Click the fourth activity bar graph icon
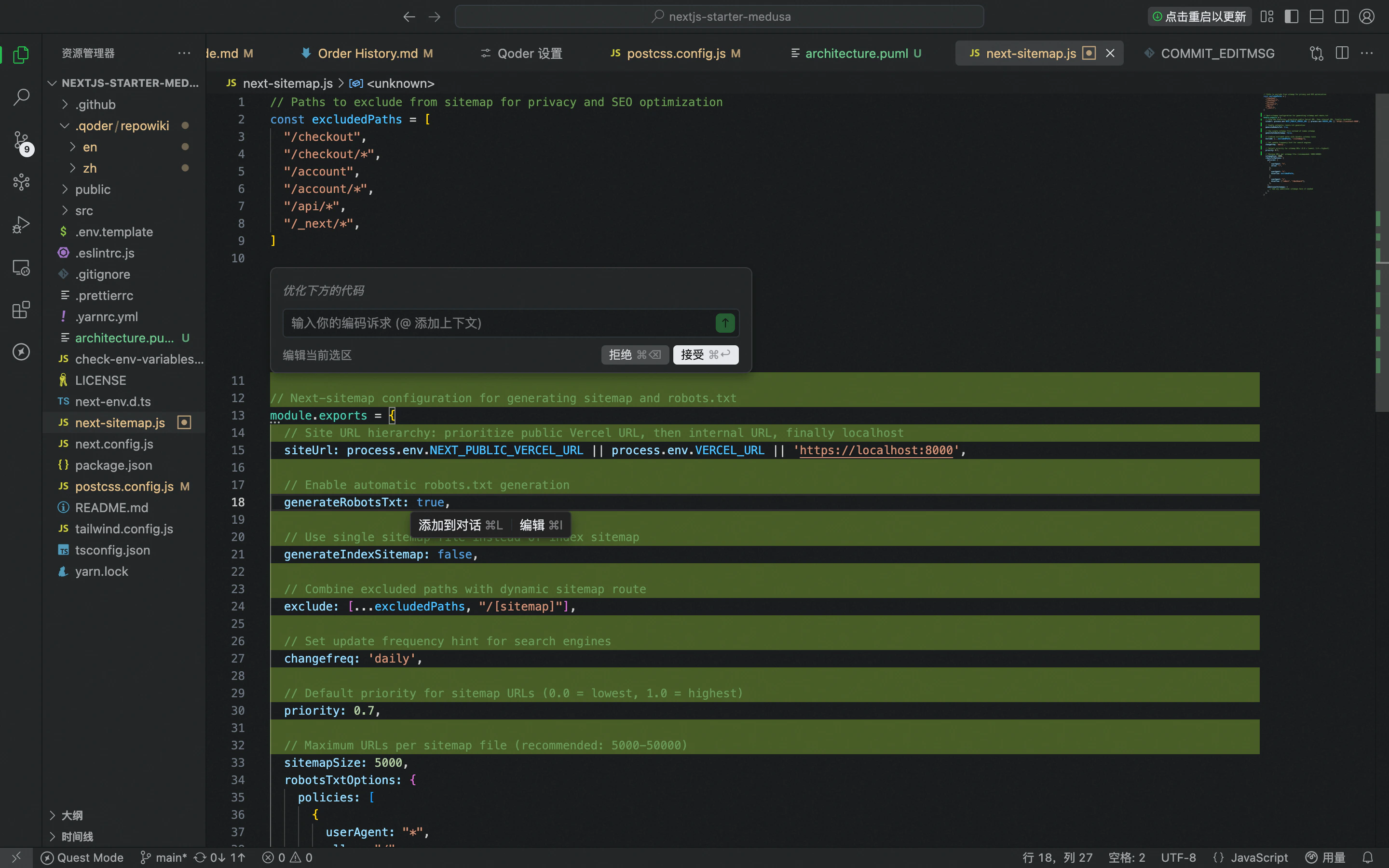Screen dimensions: 1389x868 click(x=21, y=183)
